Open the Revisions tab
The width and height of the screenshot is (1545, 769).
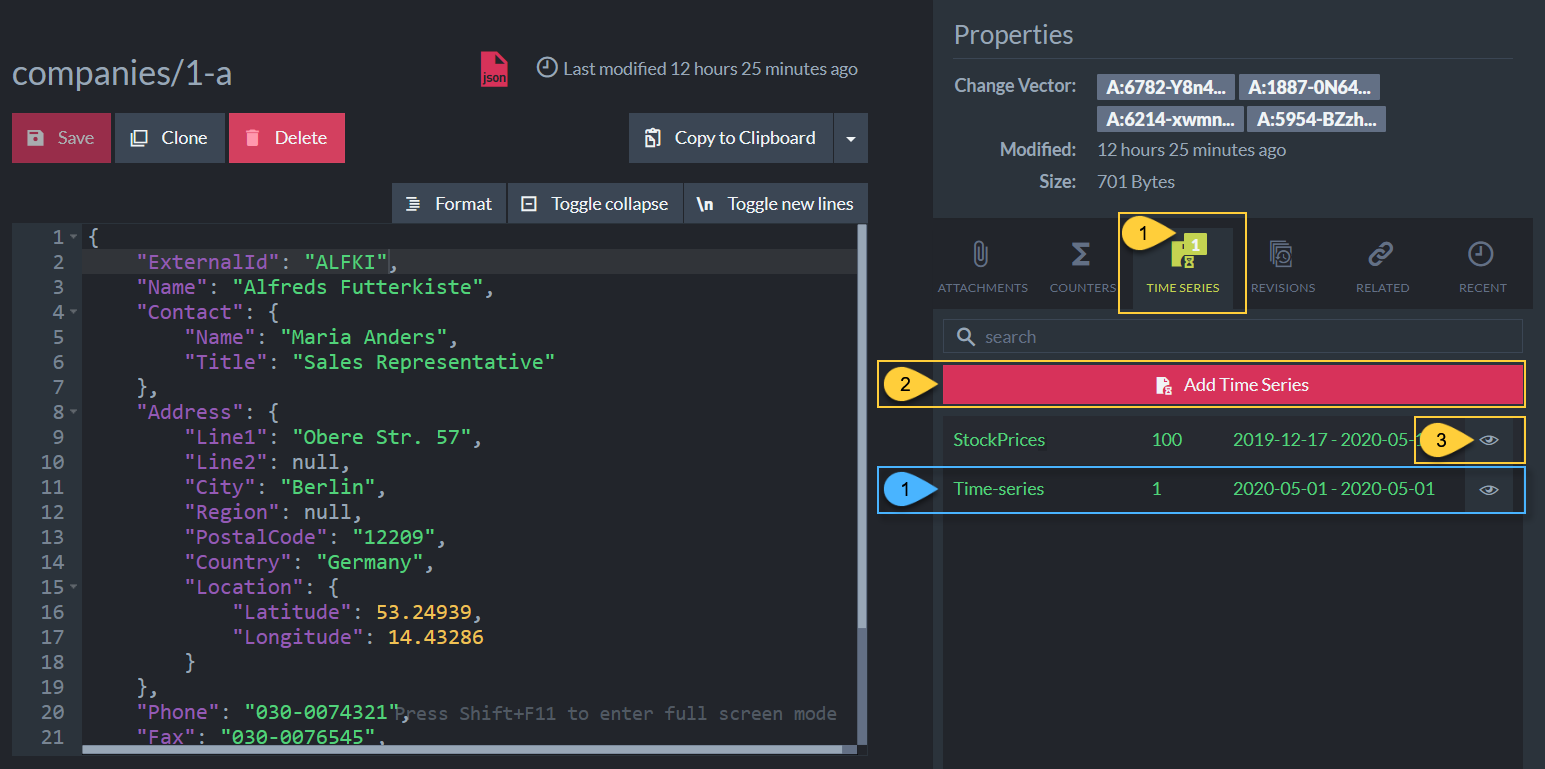[1282, 267]
